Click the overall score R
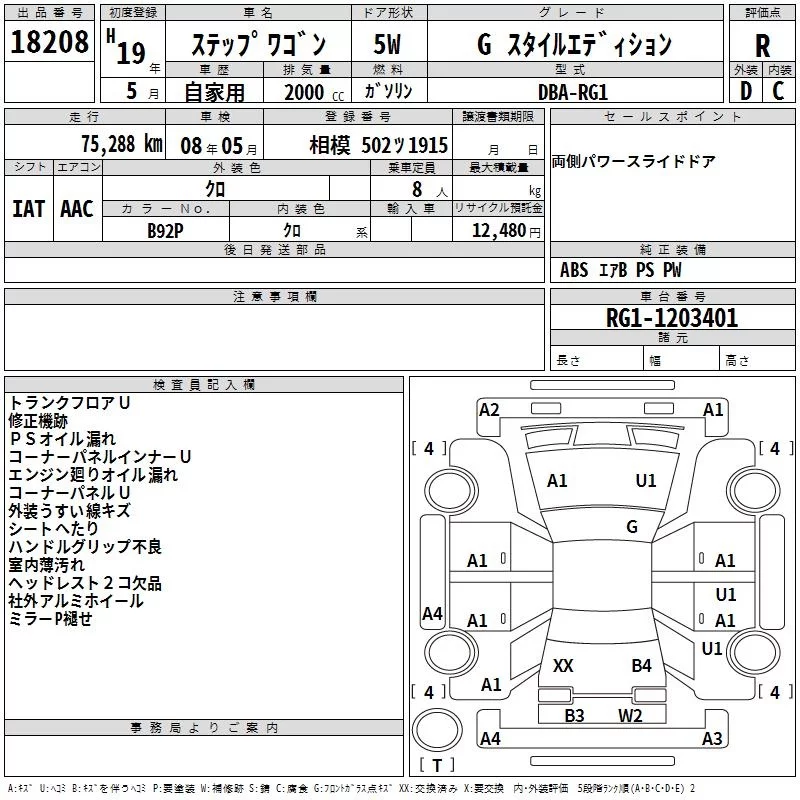Screen dimensions: 800x800 [762, 46]
